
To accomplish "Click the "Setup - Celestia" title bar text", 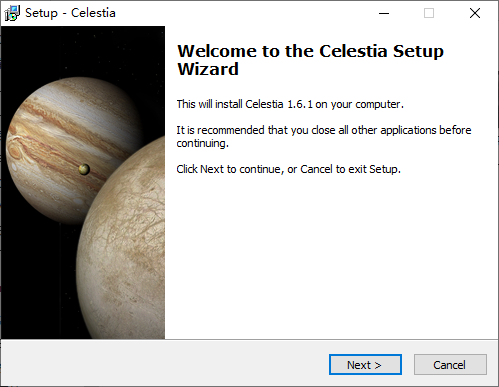I will click(70, 13).
